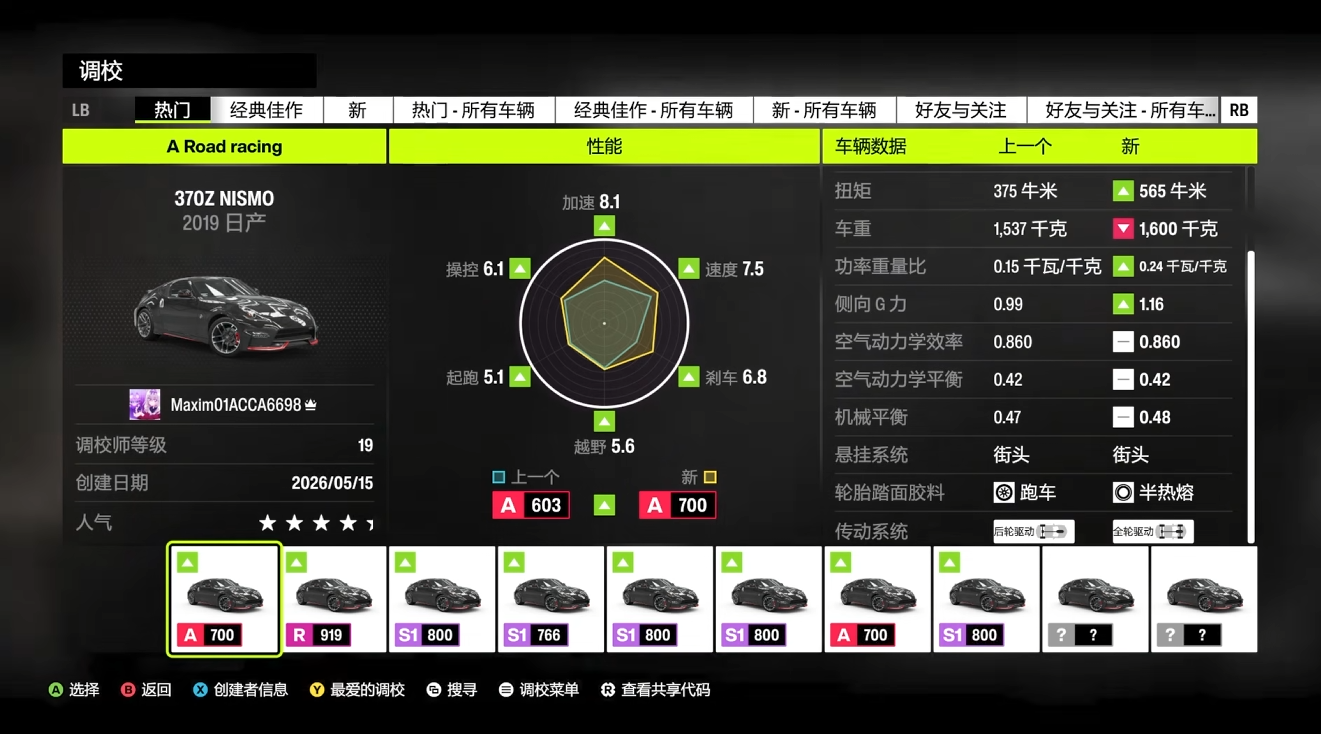
Task: Open the 经典佳作 tab
Action: coord(266,110)
